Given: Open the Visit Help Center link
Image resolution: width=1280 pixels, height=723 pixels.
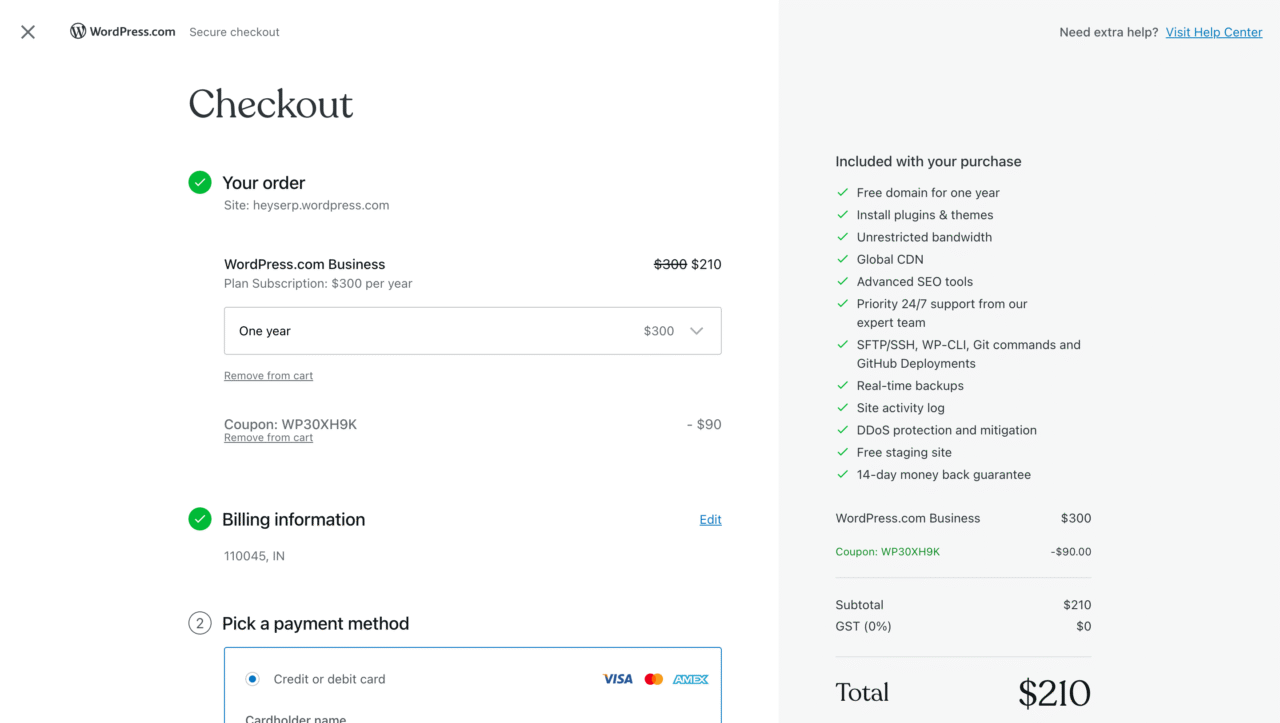Looking at the screenshot, I should (x=1213, y=31).
